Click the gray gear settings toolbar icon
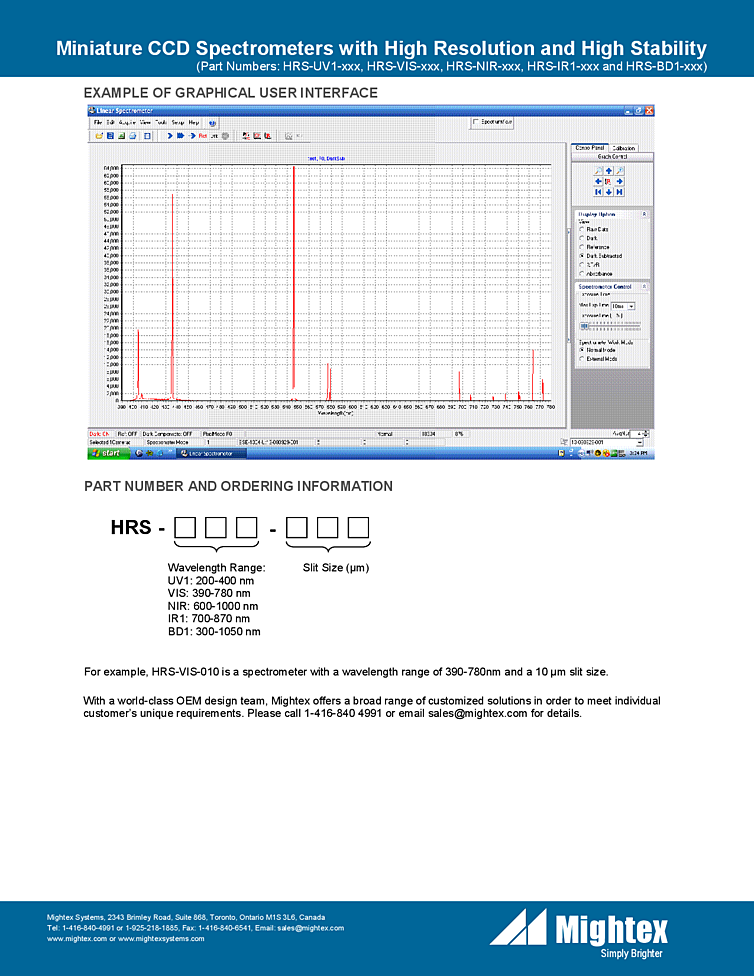 coord(225,136)
